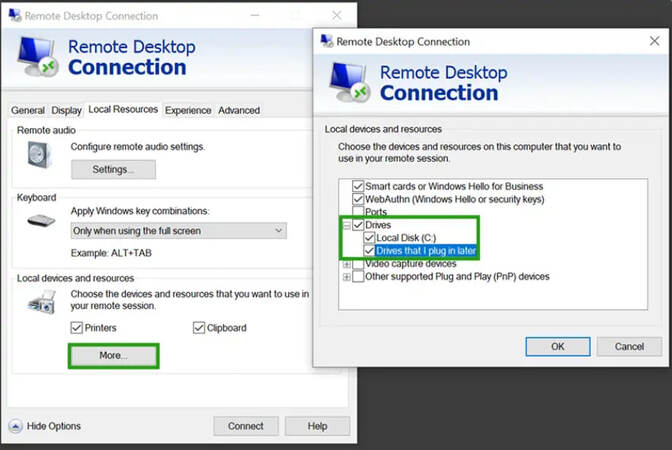
Task: Minimize the main Remote Desktop Connection window
Action: point(255,15)
